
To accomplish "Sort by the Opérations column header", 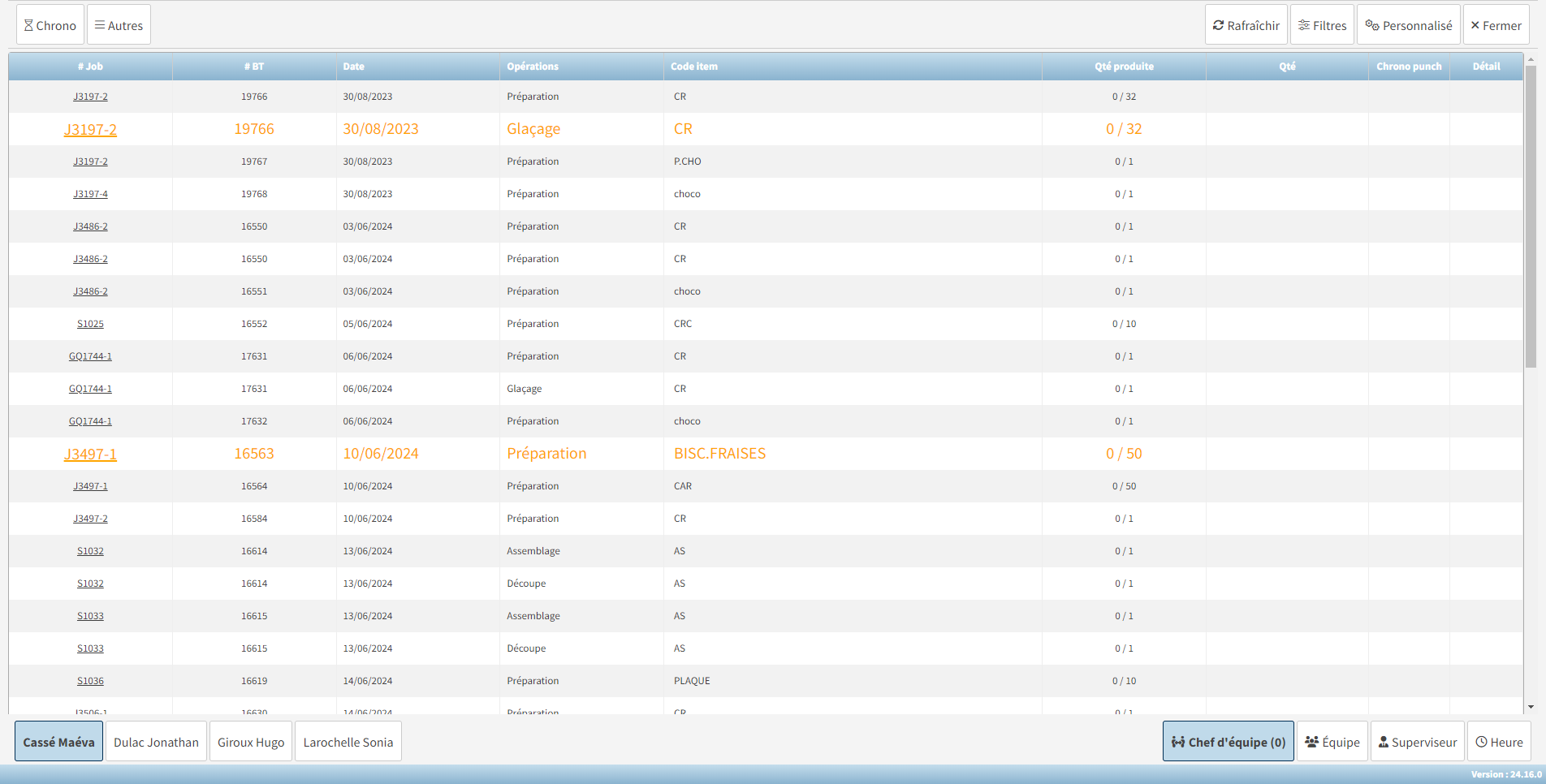I will pyautogui.click(x=533, y=67).
